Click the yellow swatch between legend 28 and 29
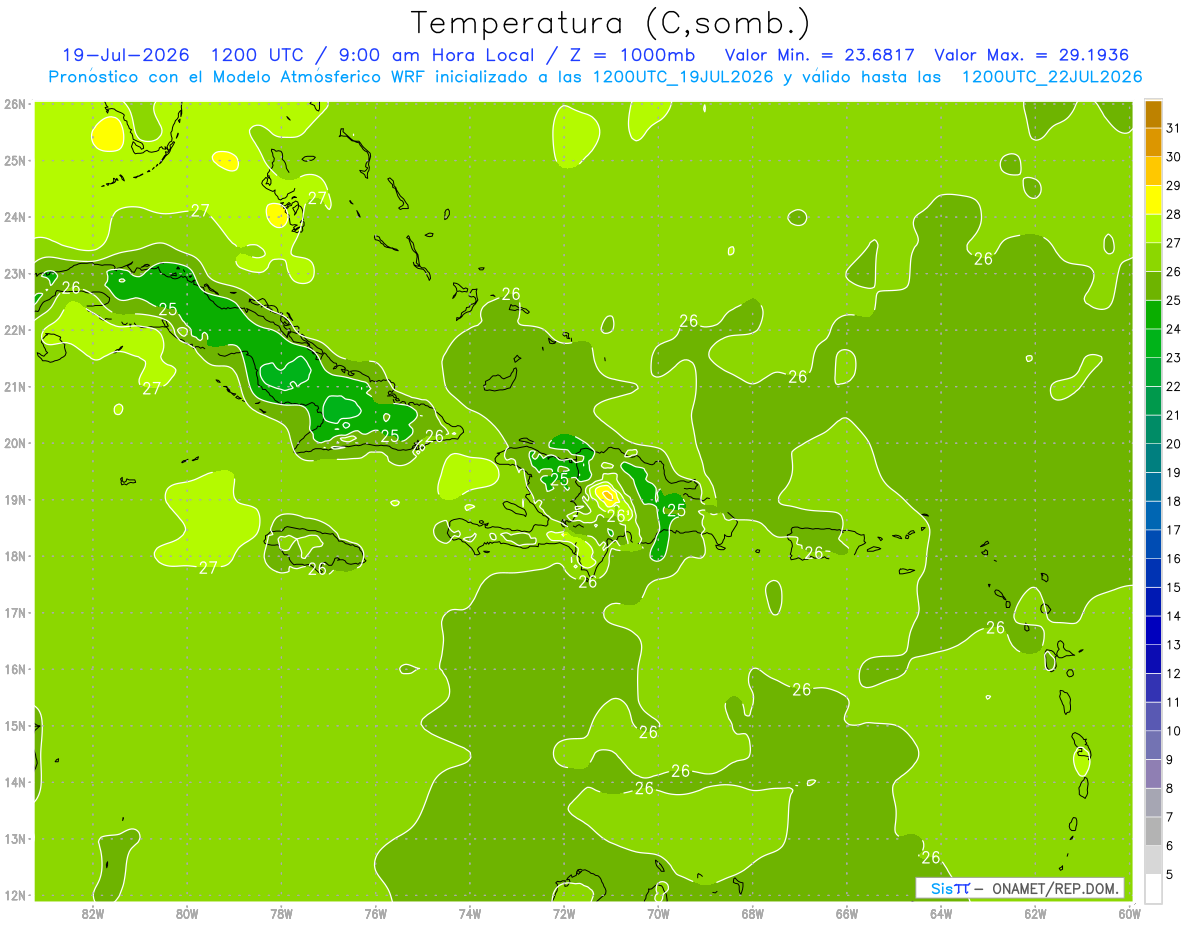Screen dimensions: 1200x927 tap(1153, 200)
